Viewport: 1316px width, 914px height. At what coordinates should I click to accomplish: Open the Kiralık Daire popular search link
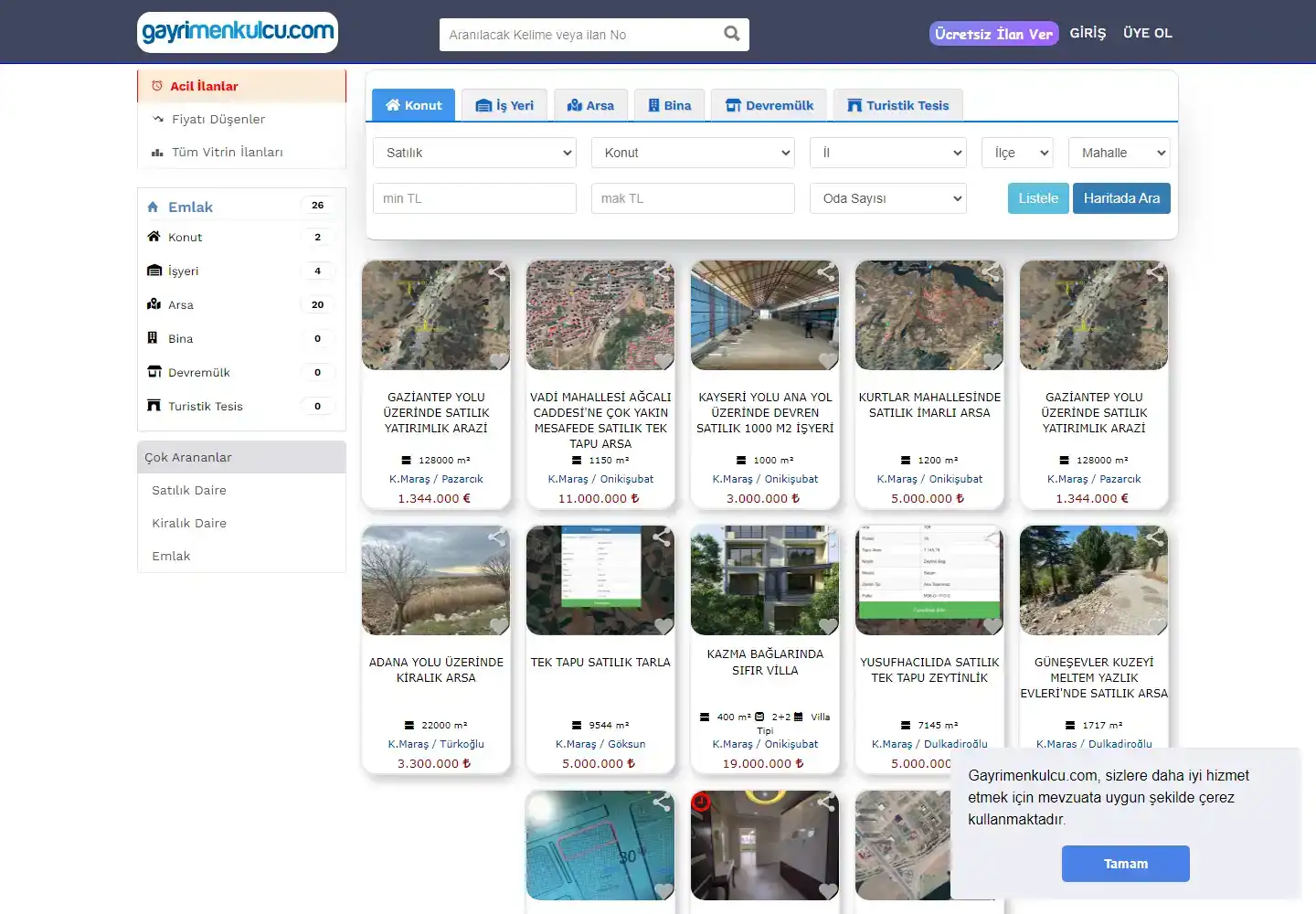pyautogui.click(x=189, y=523)
